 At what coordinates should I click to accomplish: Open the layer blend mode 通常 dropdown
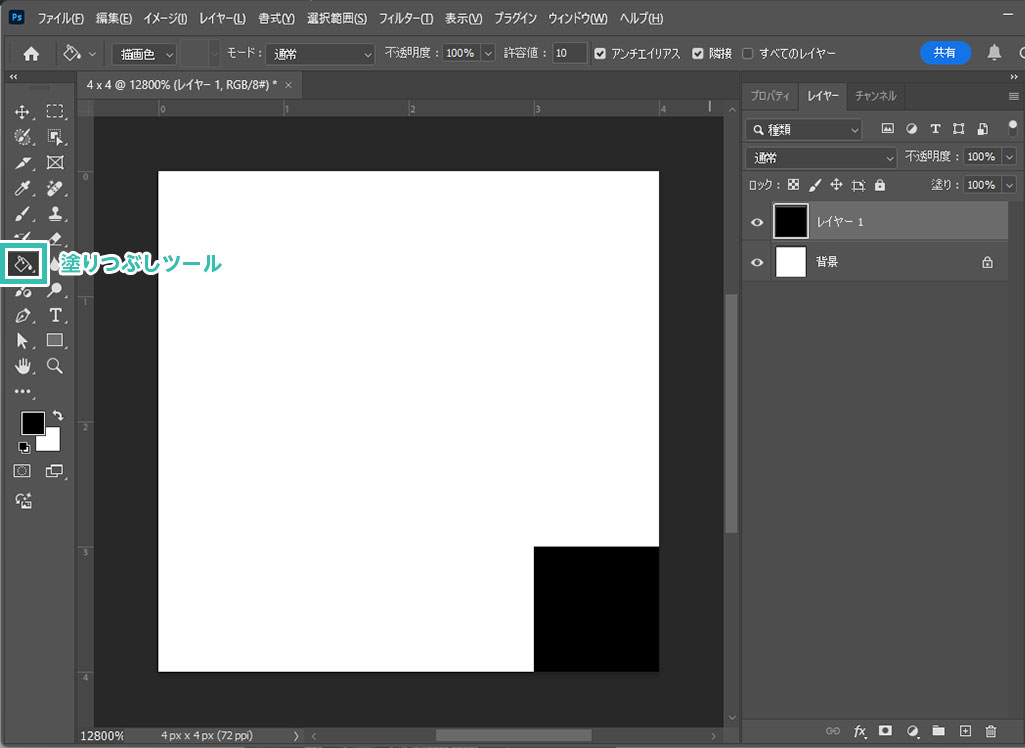pyautogui.click(x=821, y=158)
